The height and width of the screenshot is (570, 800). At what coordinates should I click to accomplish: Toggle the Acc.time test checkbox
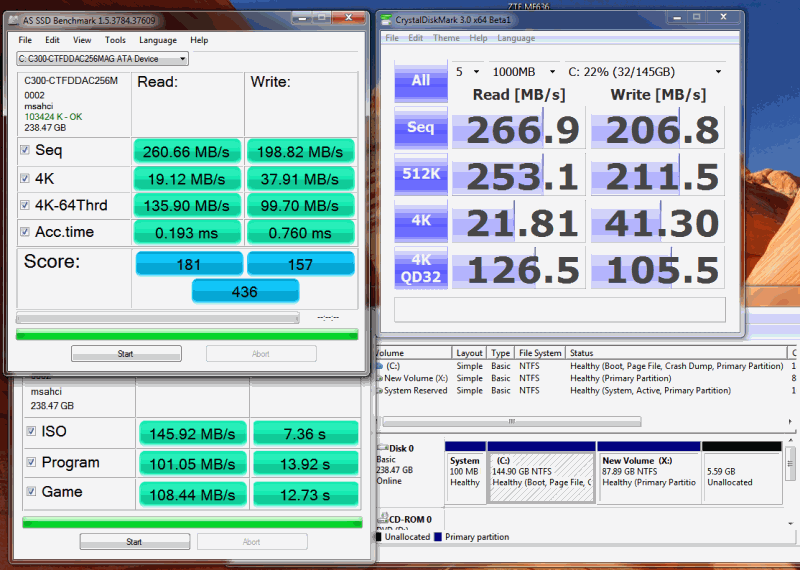click(24, 232)
